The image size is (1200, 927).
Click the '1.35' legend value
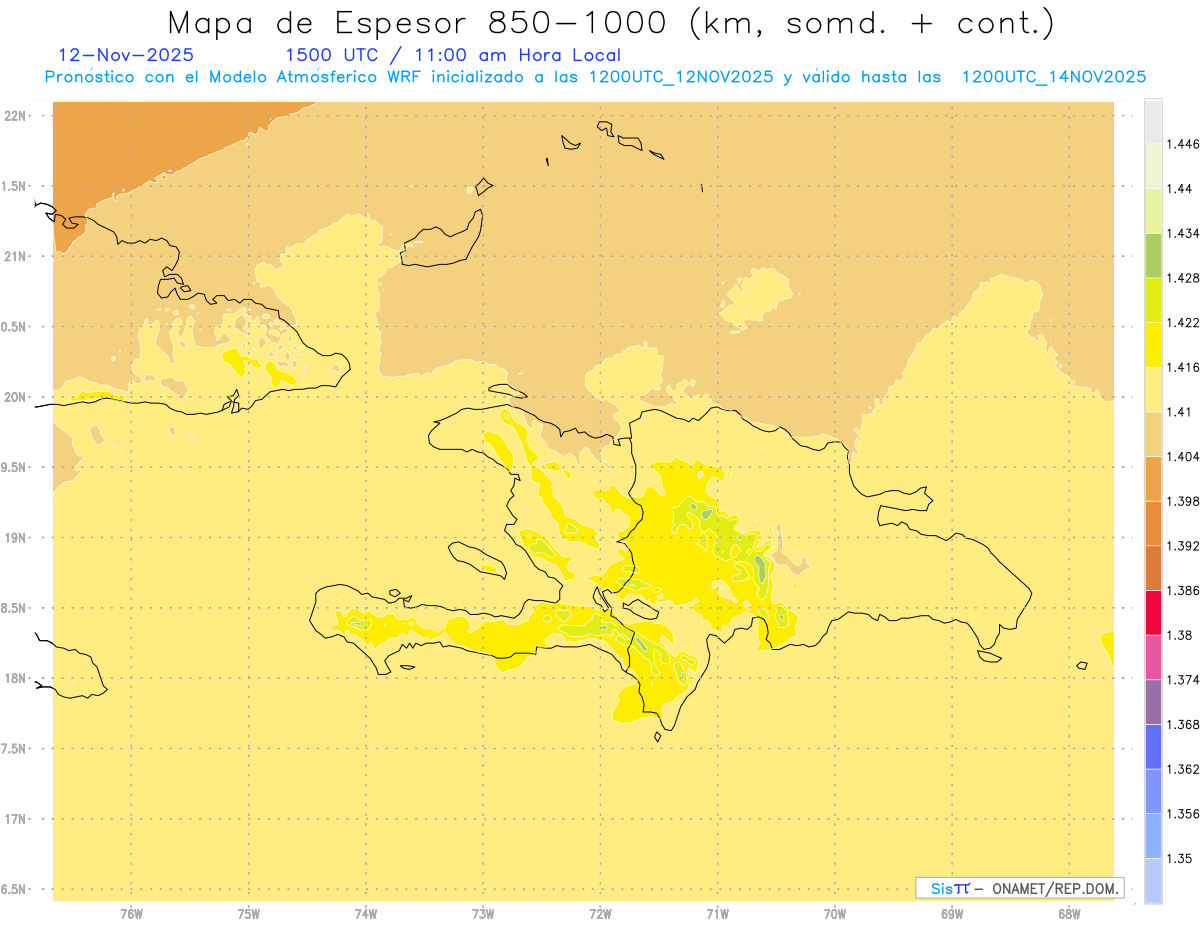tap(1179, 858)
